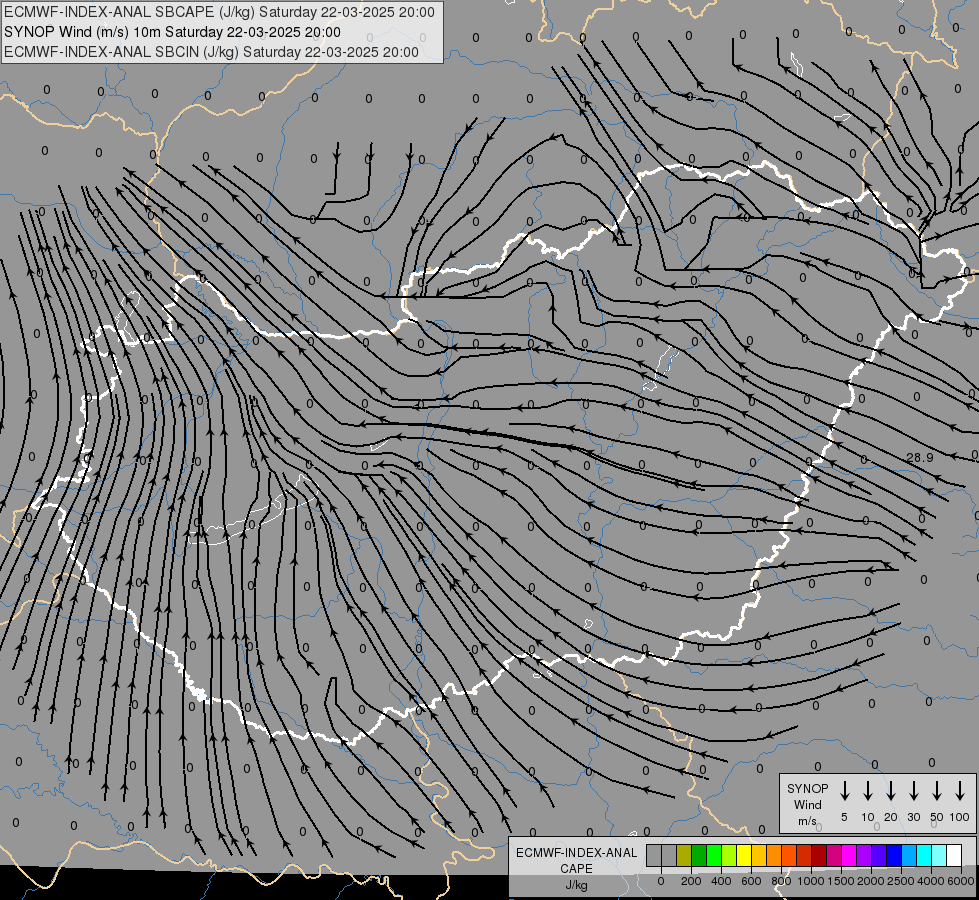Click the 4000 tick label on CAPE scale
This screenshot has width=979, height=900.
click(x=931, y=881)
